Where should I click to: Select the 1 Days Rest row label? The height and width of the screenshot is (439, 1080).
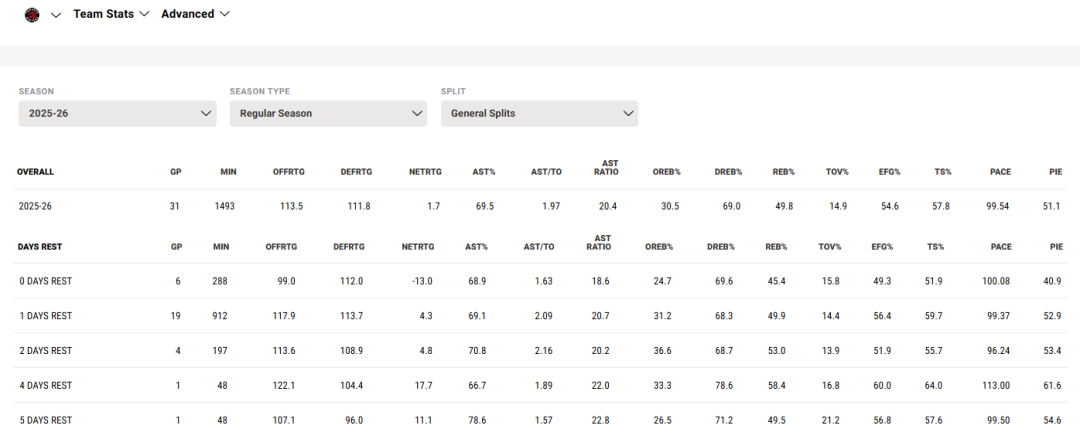45,316
